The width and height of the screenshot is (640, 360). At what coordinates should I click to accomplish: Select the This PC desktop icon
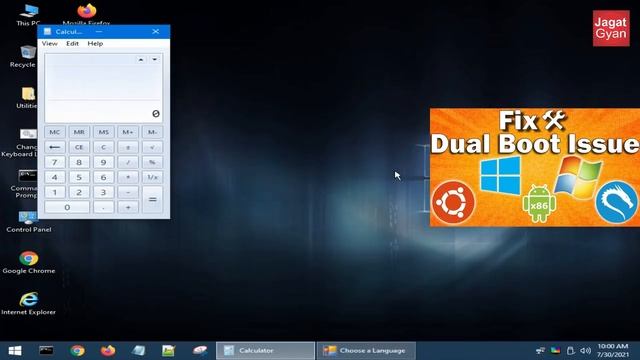(x=28, y=15)
